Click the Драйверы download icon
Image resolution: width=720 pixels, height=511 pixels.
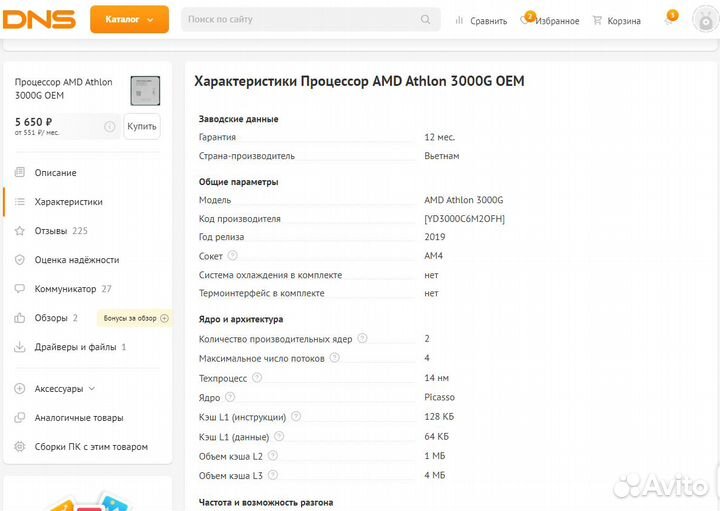pyautogui.click(x=20, y=347)
